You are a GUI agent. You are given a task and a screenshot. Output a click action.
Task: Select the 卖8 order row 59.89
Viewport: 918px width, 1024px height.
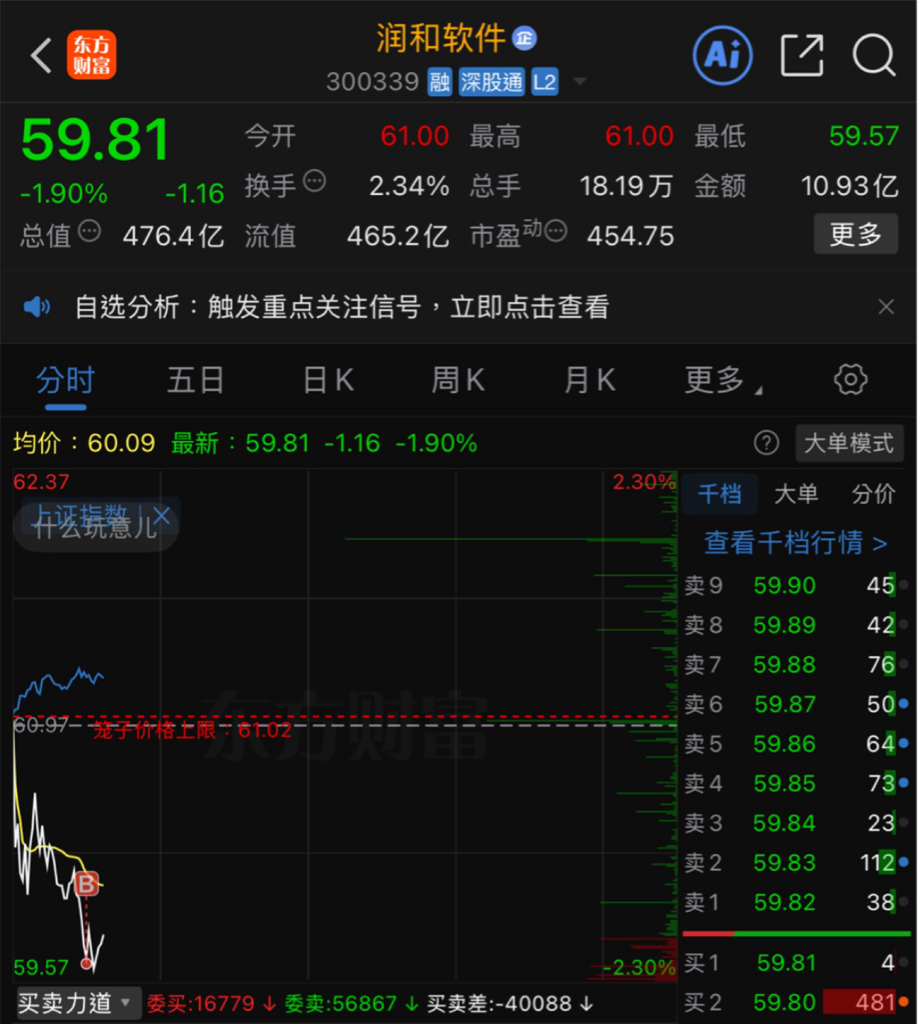point(796,625)
